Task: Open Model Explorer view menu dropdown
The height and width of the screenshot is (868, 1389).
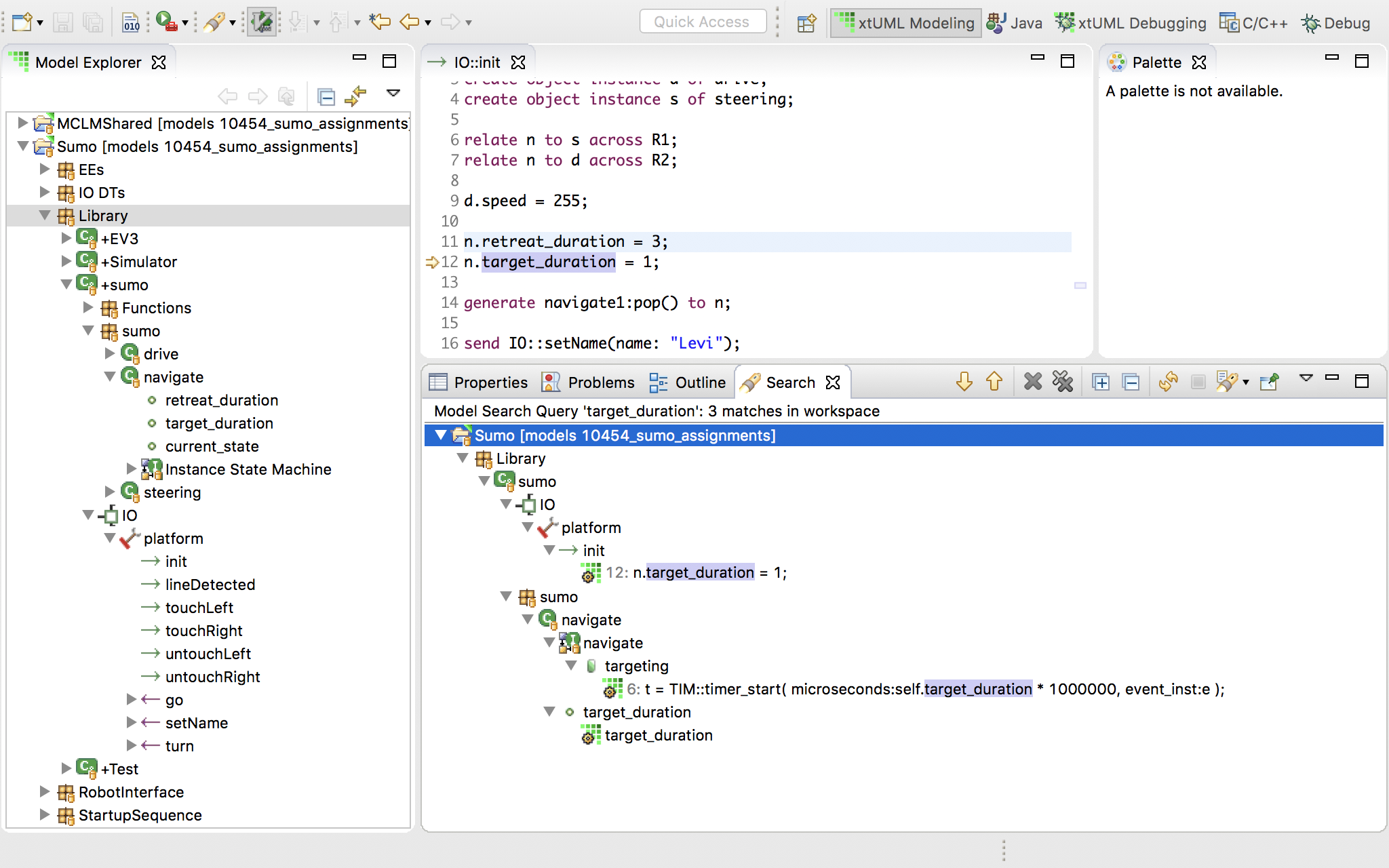Action: click(393, 93)
